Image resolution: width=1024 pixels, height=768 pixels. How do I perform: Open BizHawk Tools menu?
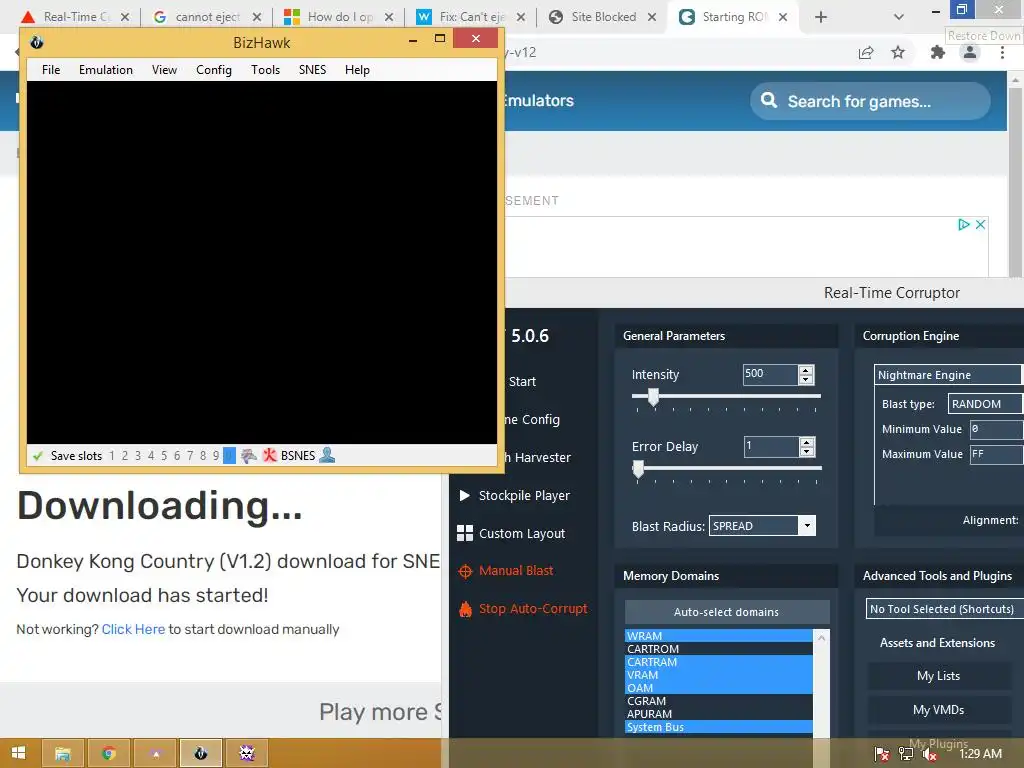tap(265, 70)
